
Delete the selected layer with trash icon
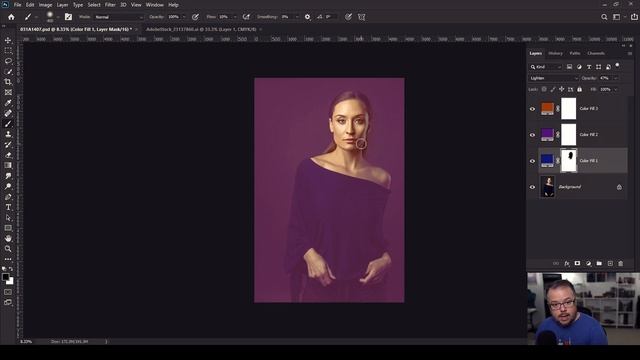point(620,264)
